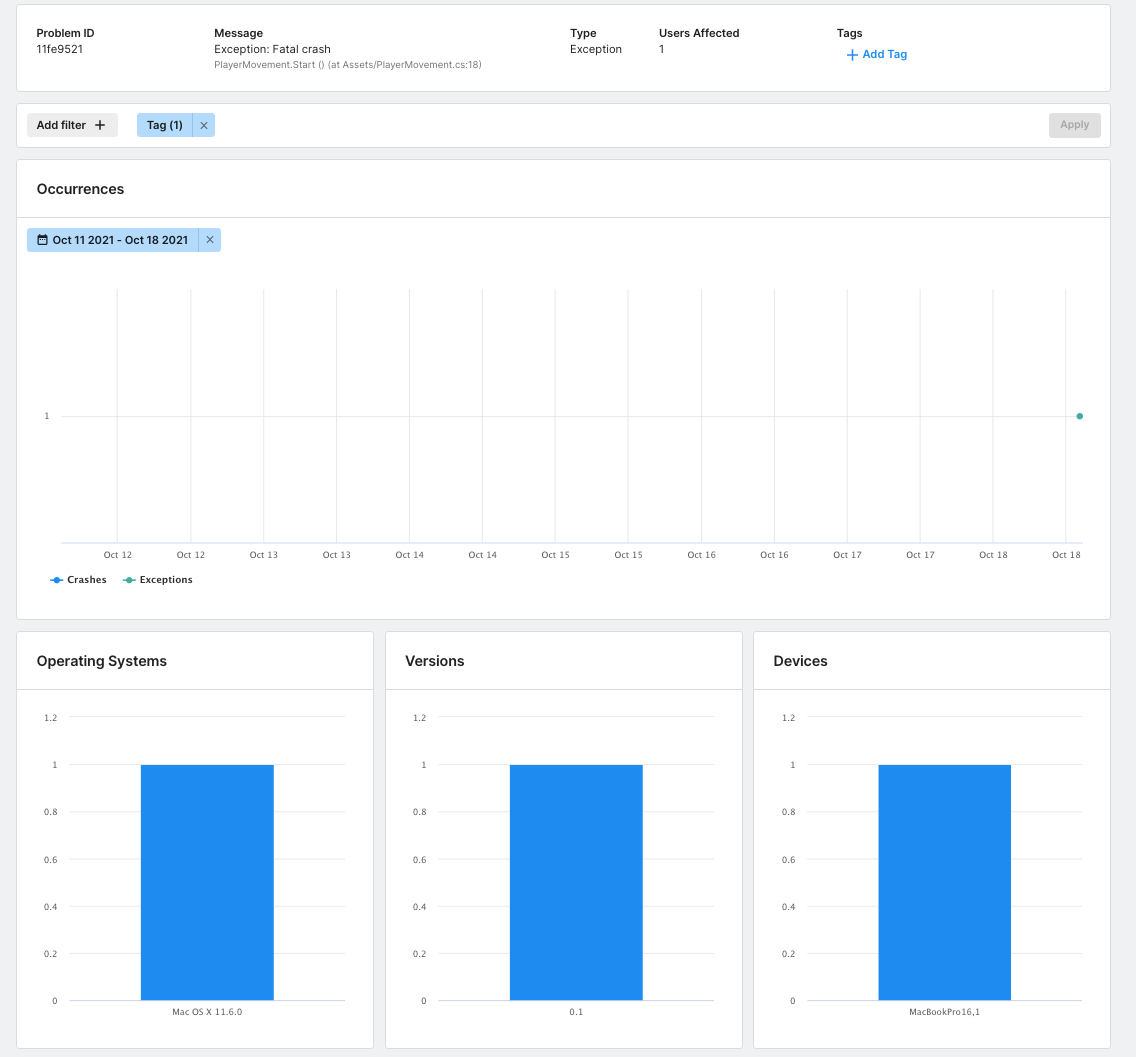Click the exception data point on Oct 18
The width and height of the screenshot is (1136, 1057).
pyautogui.click(x=1079, y=416)
